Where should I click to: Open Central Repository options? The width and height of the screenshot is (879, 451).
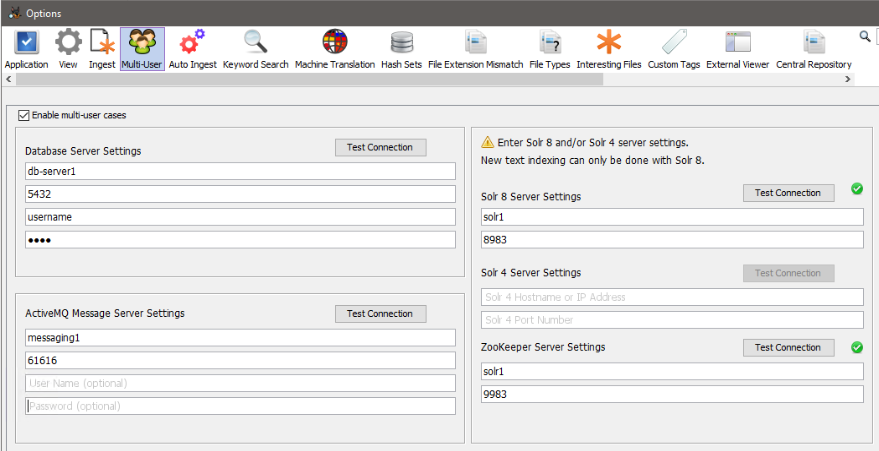pyautogui.click(x=813, y=49)
